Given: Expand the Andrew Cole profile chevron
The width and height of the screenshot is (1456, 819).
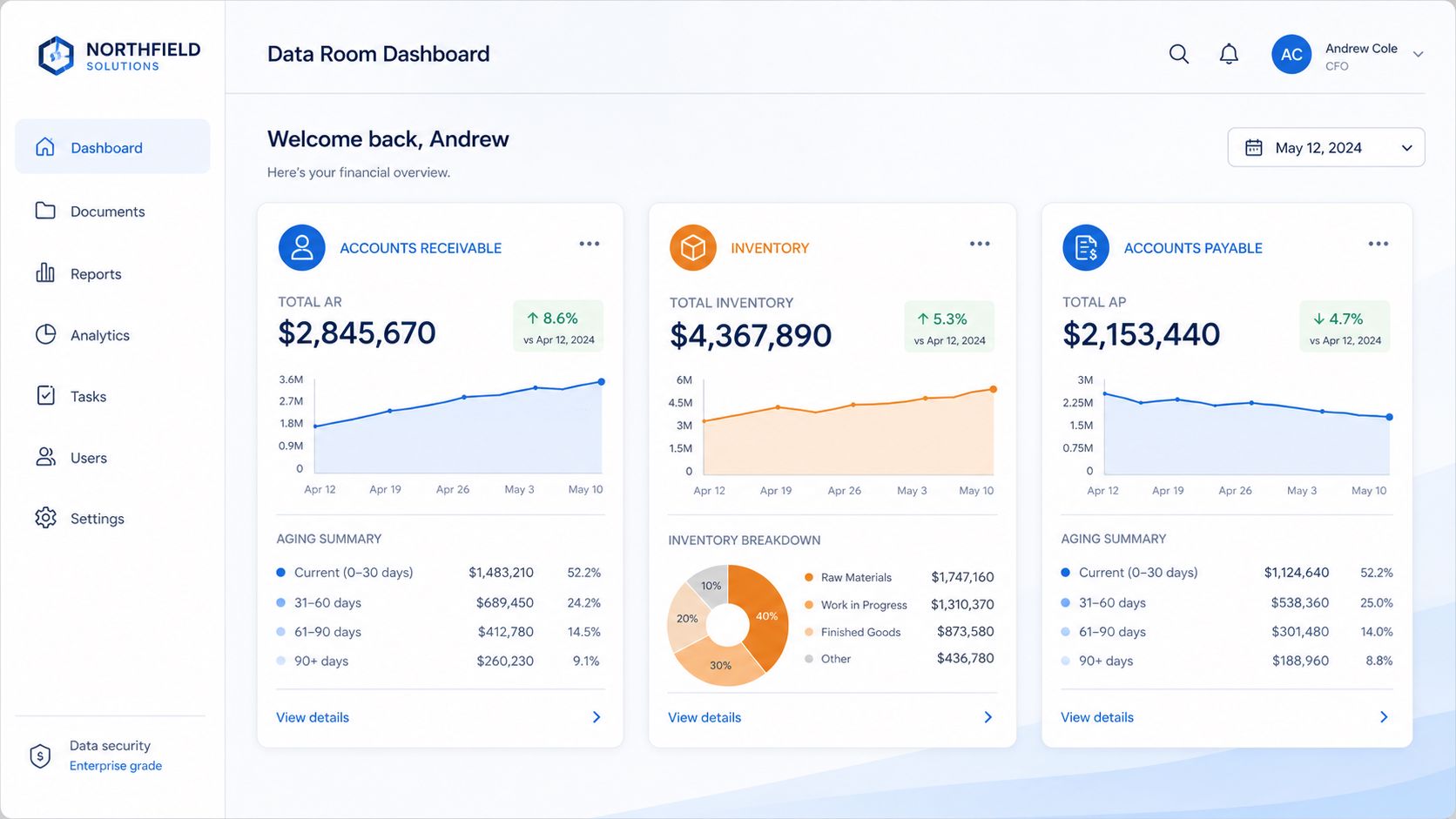Looking at the screenshot, I should [1418, 54].
